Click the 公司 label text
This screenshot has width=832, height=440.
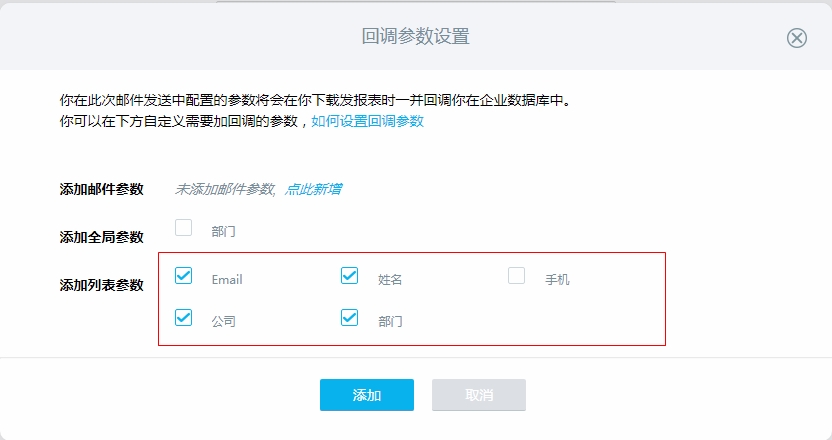[x=223, y=322]
